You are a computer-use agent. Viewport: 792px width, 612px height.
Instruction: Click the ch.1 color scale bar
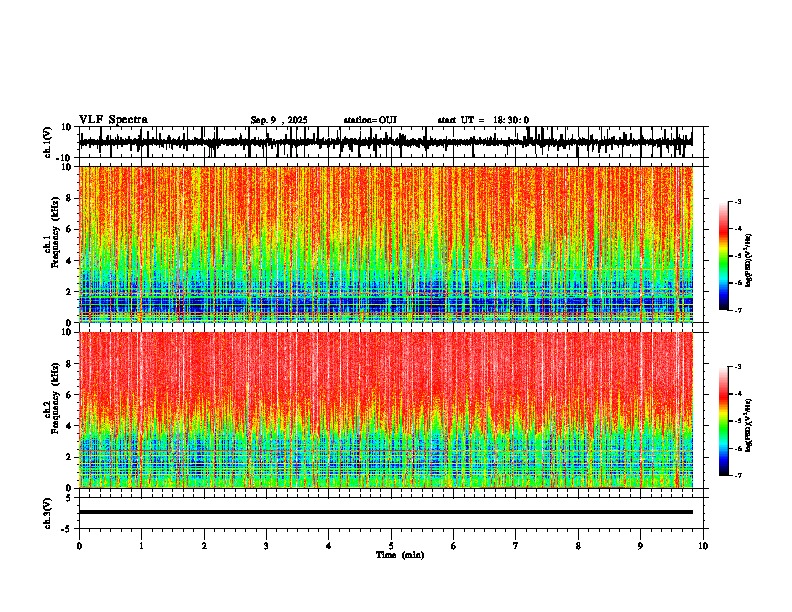(724, 256)
